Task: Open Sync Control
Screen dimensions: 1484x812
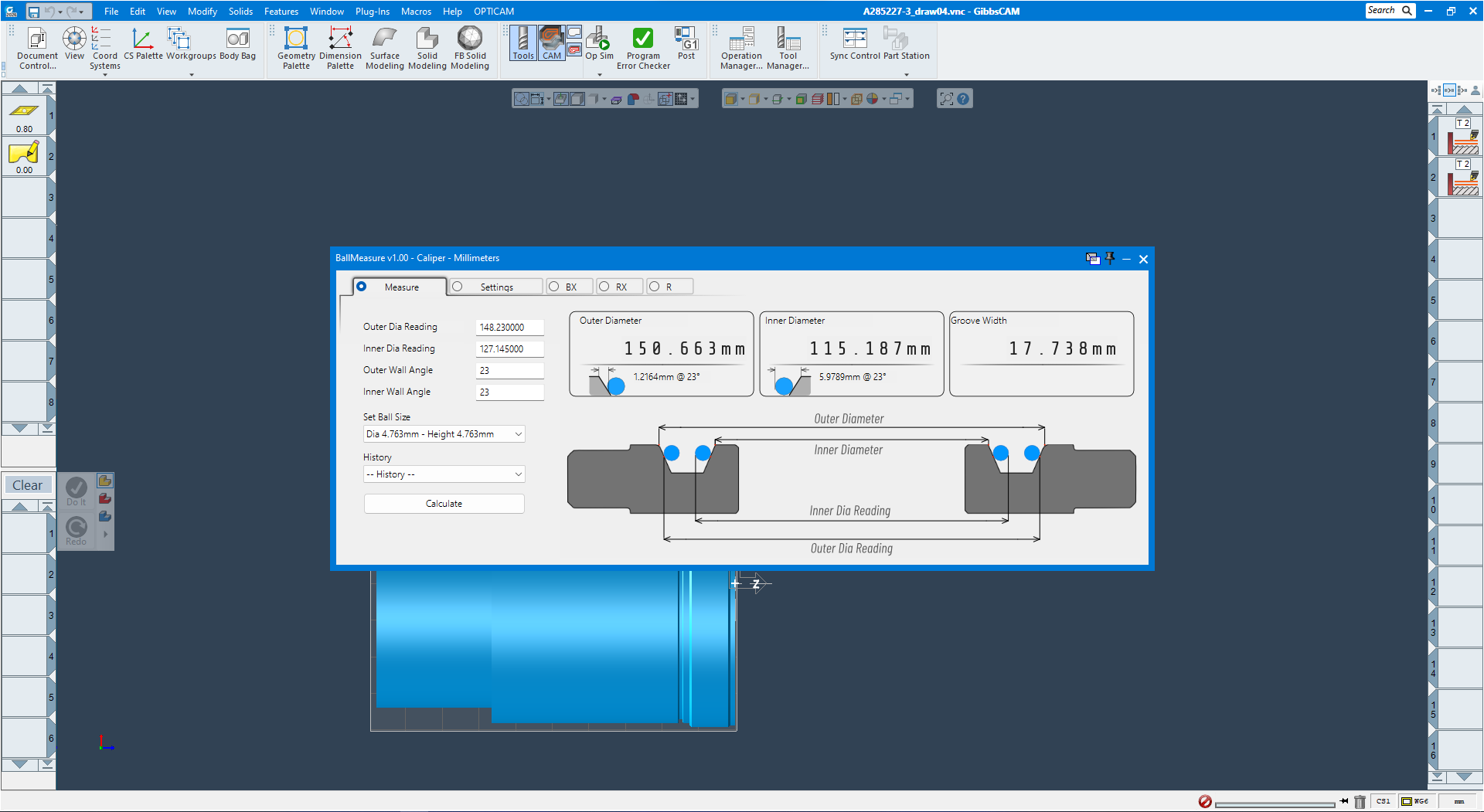Action: click(854, 48)
